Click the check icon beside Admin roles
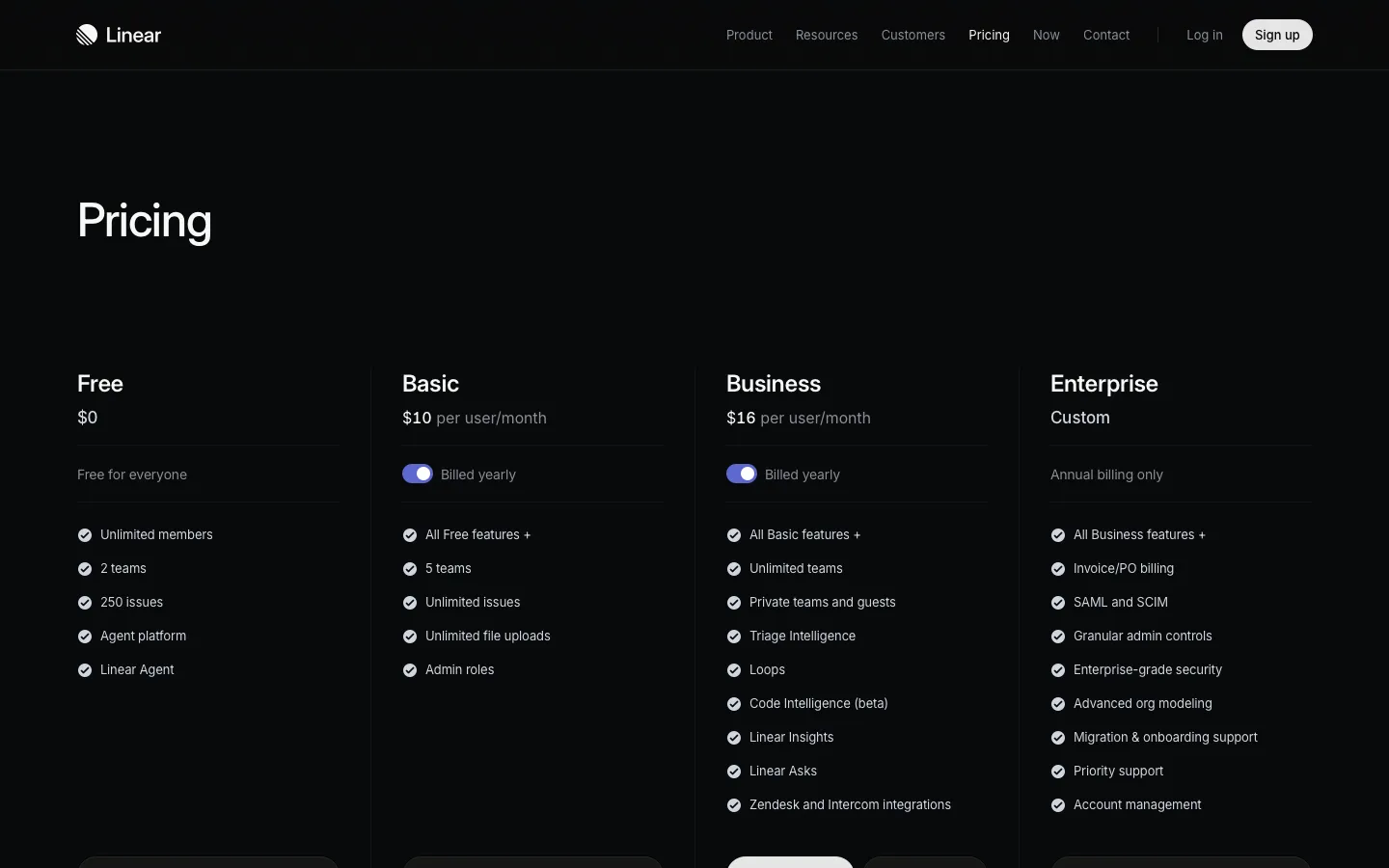The width and height of the screenshot is (1389, 868). (410, 670)
